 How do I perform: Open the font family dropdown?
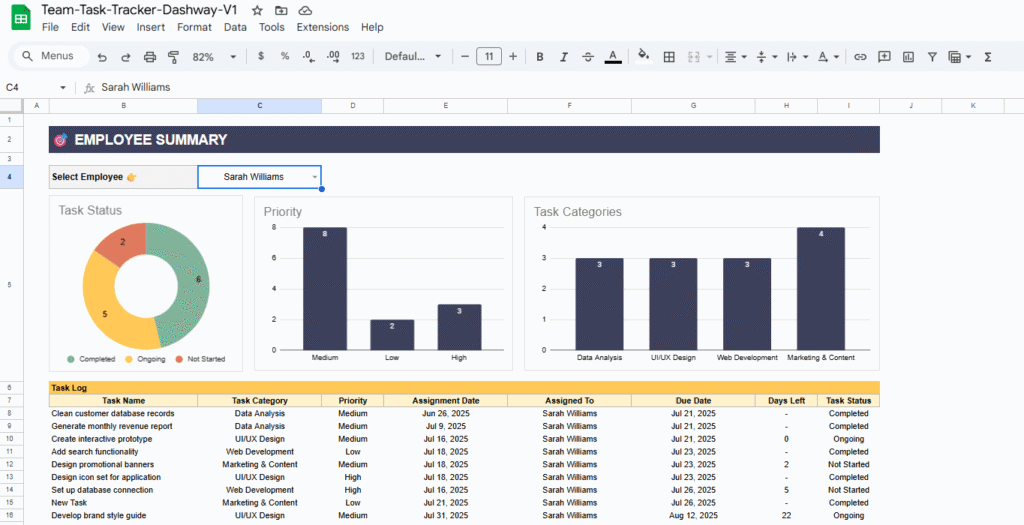point(413,56)
